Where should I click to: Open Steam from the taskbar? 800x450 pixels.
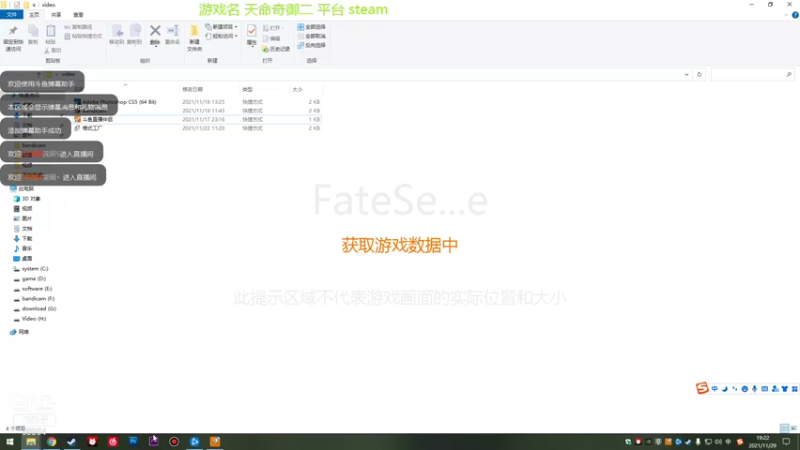click(71, 442)
